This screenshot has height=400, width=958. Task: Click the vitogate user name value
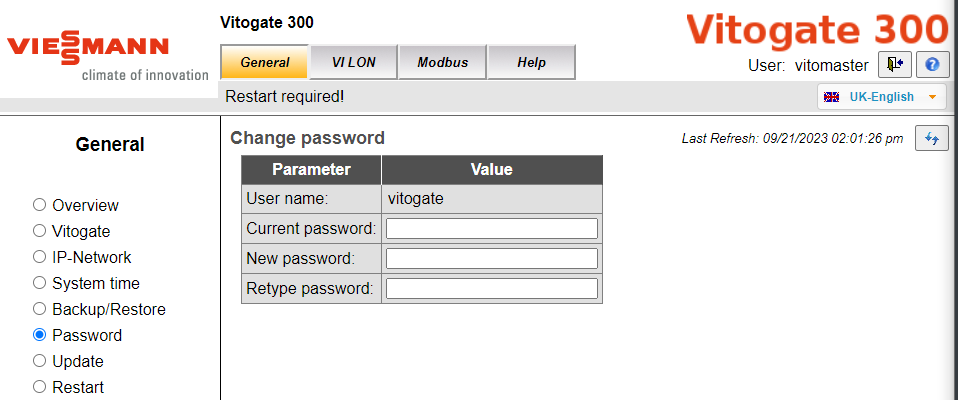416,198
